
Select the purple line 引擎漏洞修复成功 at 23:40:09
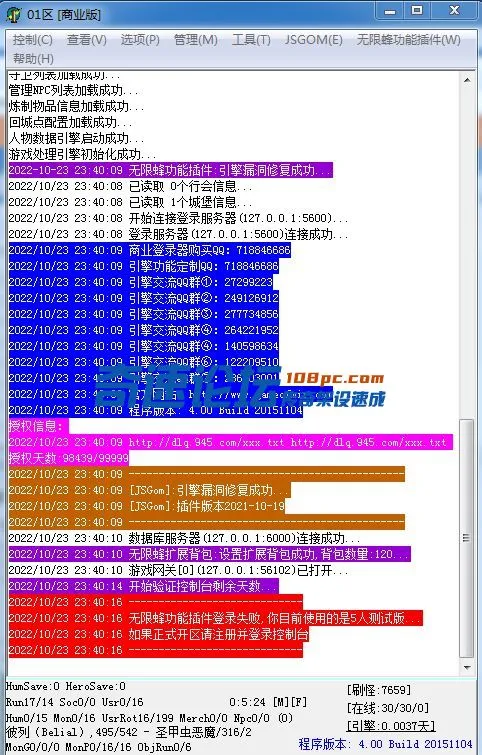coord(170,170)
